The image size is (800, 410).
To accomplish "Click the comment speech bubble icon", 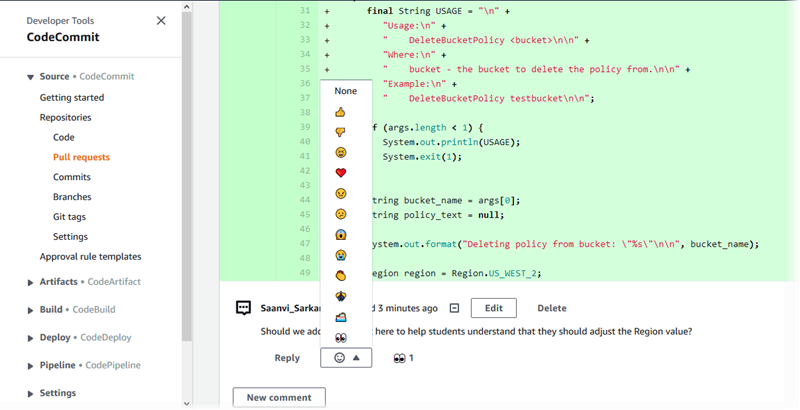I will click(243, 308).
